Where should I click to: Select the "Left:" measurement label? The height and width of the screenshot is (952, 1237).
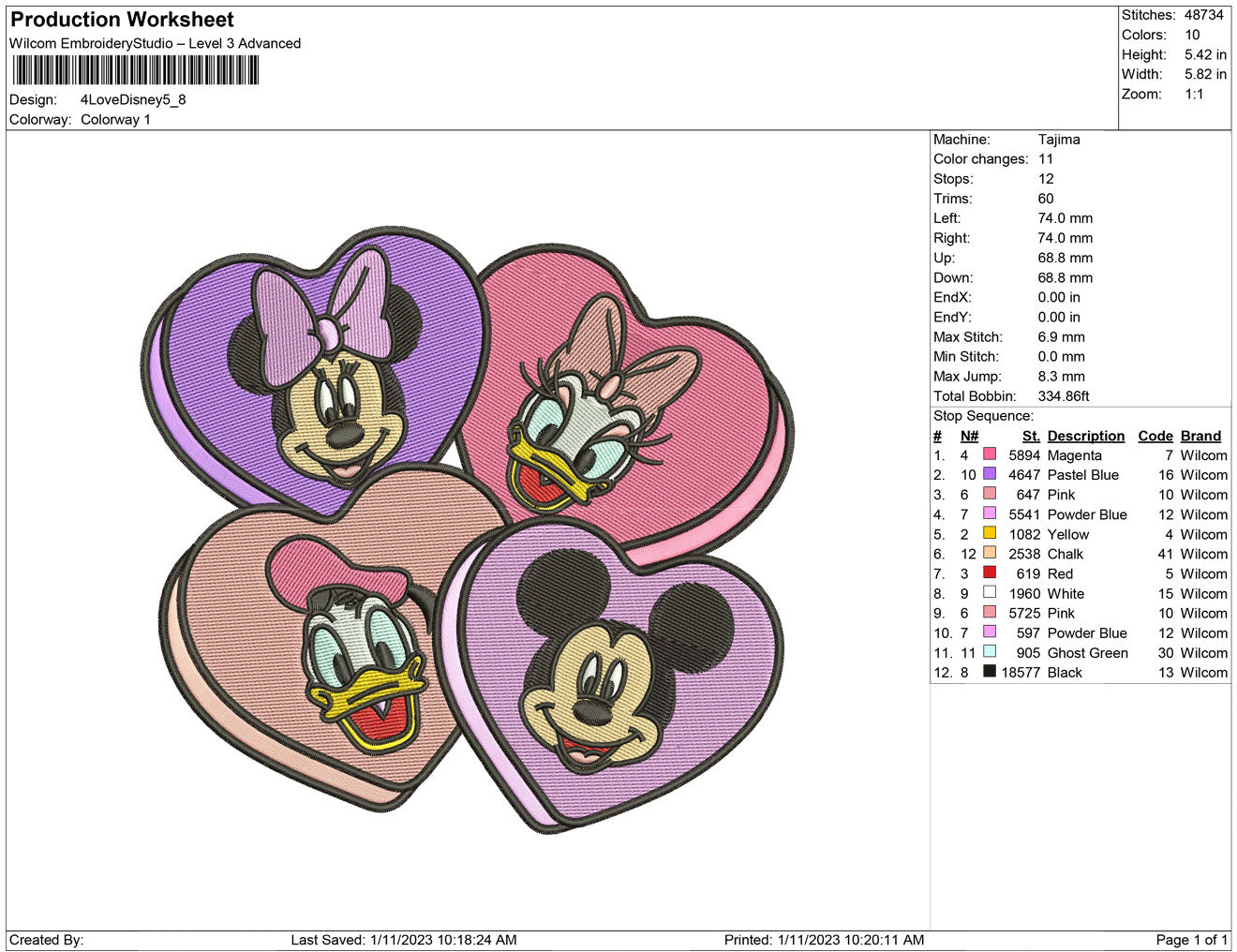[946, 217]
